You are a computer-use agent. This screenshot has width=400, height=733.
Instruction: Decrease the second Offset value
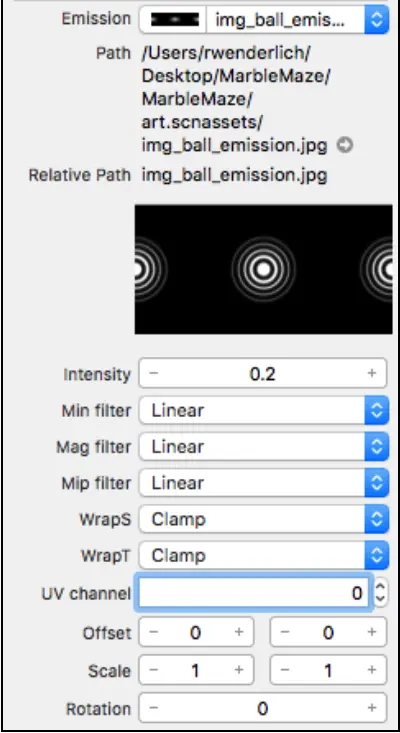[x=285, y=632]
